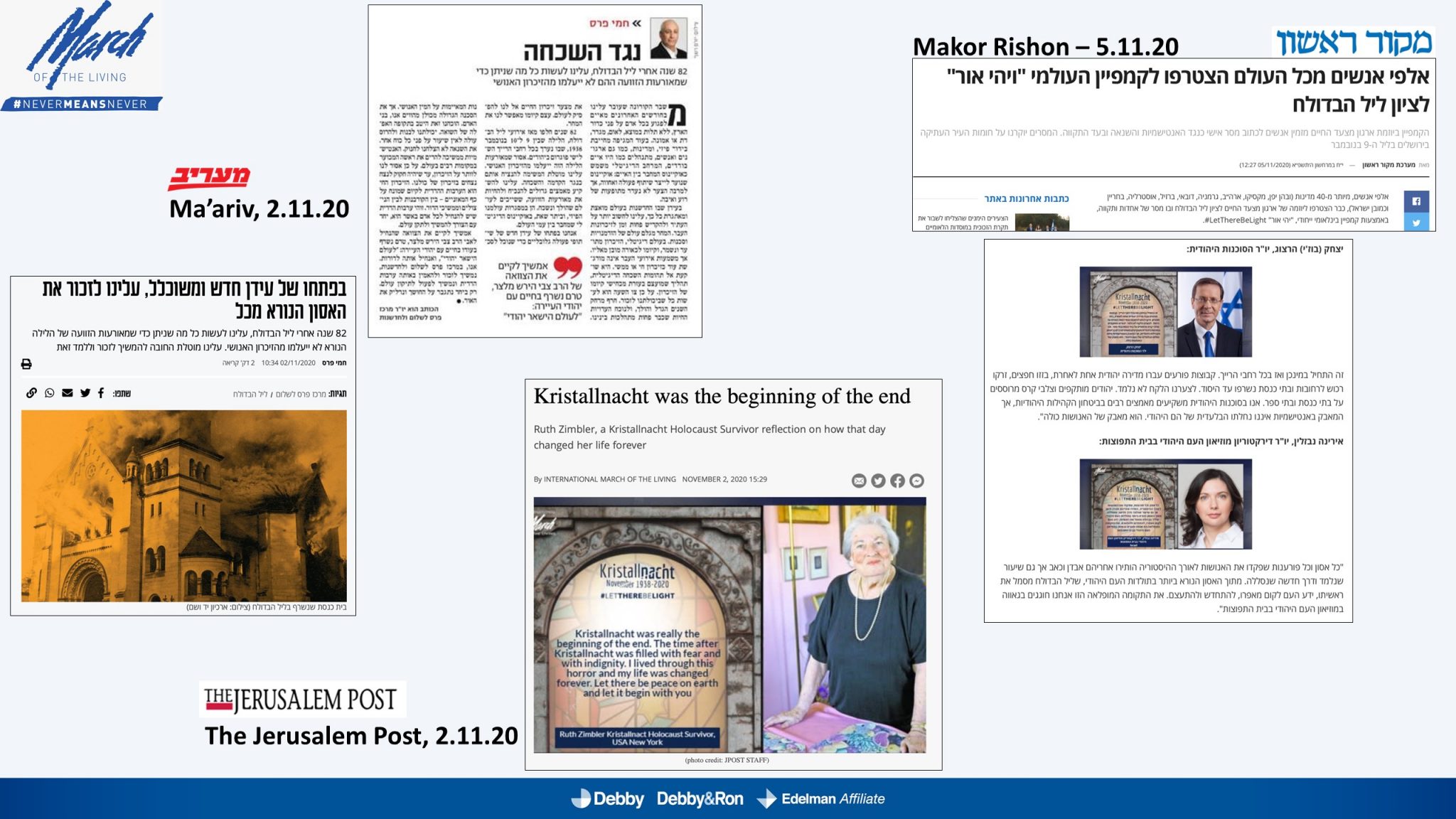The height and width of the screenshot is (819, 1456).
Task: Click Jerusalem Post round Twitter share icon
Action: tap(878, 481)
